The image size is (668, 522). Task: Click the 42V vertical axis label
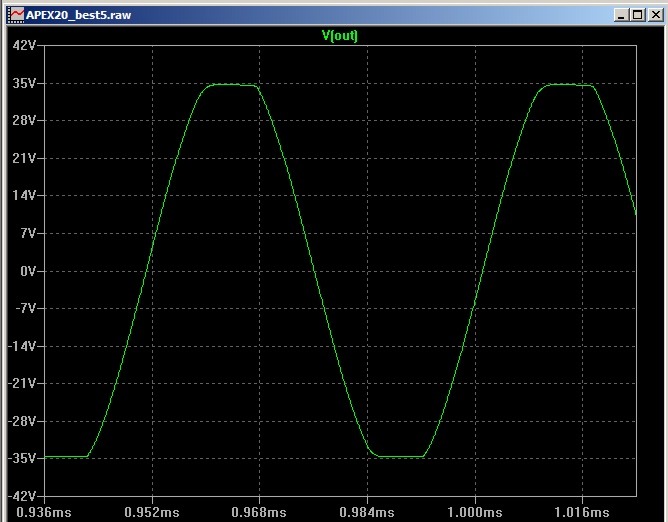tap(24, 45)
